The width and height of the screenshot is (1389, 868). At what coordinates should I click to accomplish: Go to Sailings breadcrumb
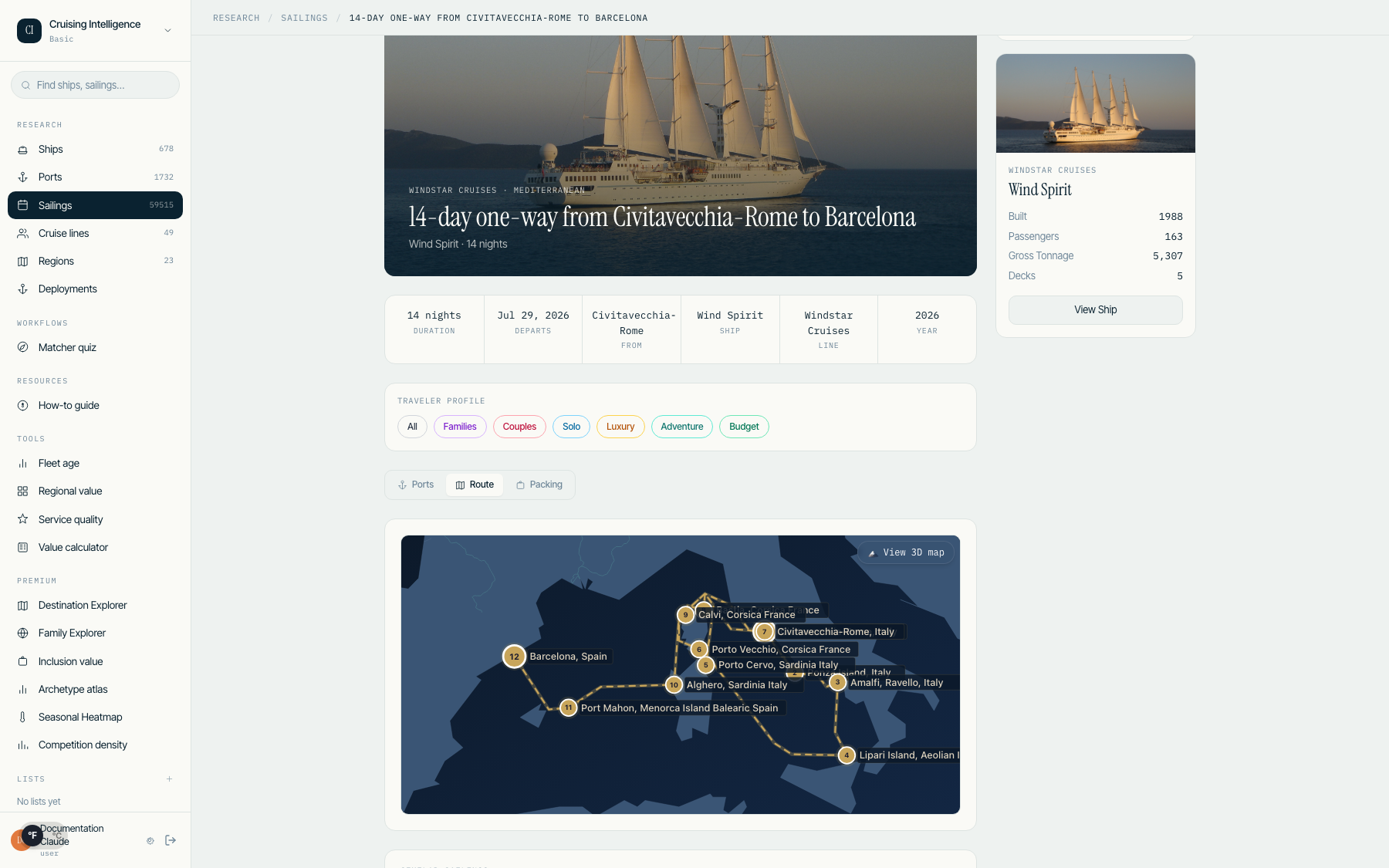(x=304, y=18)
